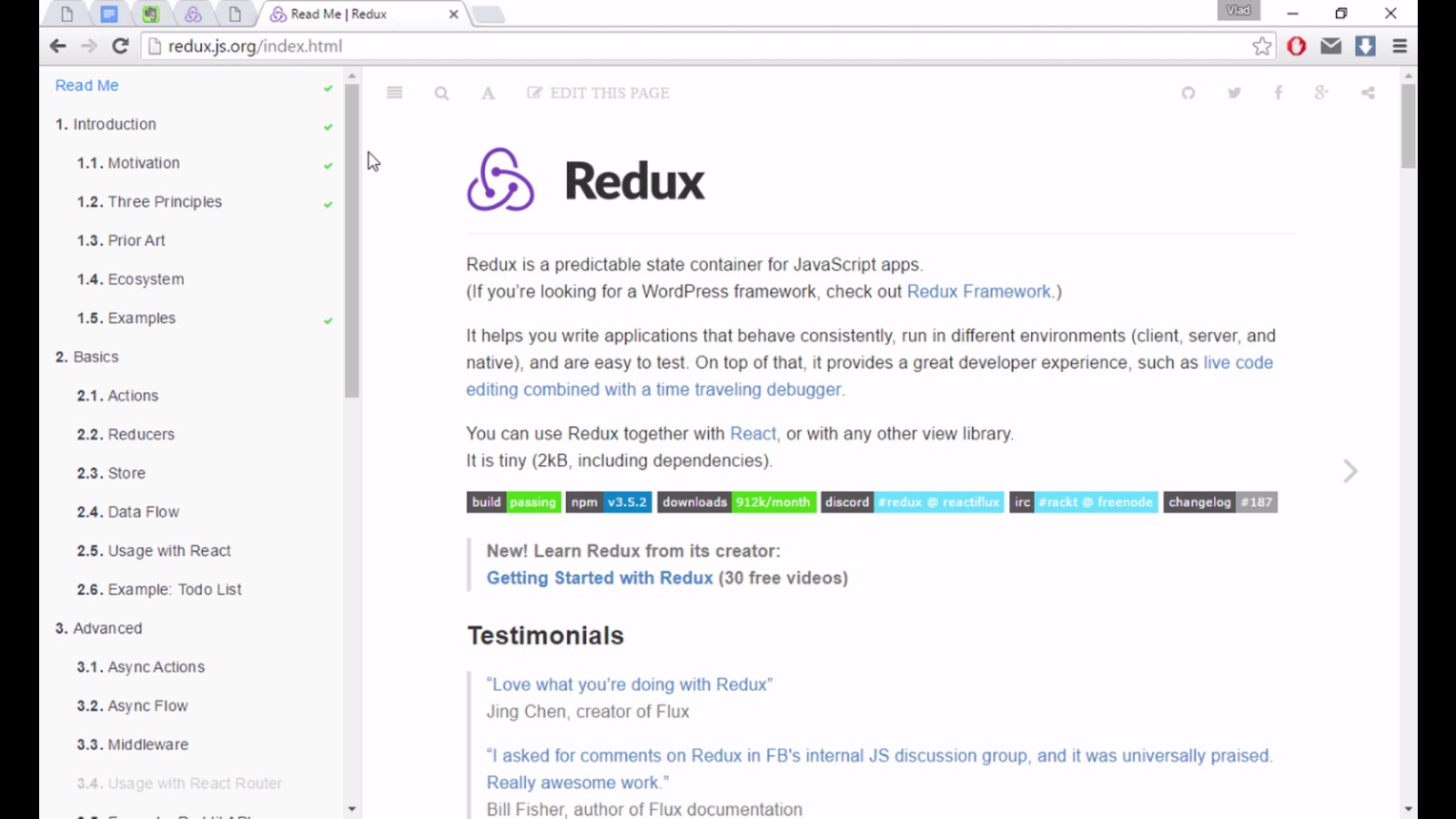Click the build passing badge

click(514, 502)
